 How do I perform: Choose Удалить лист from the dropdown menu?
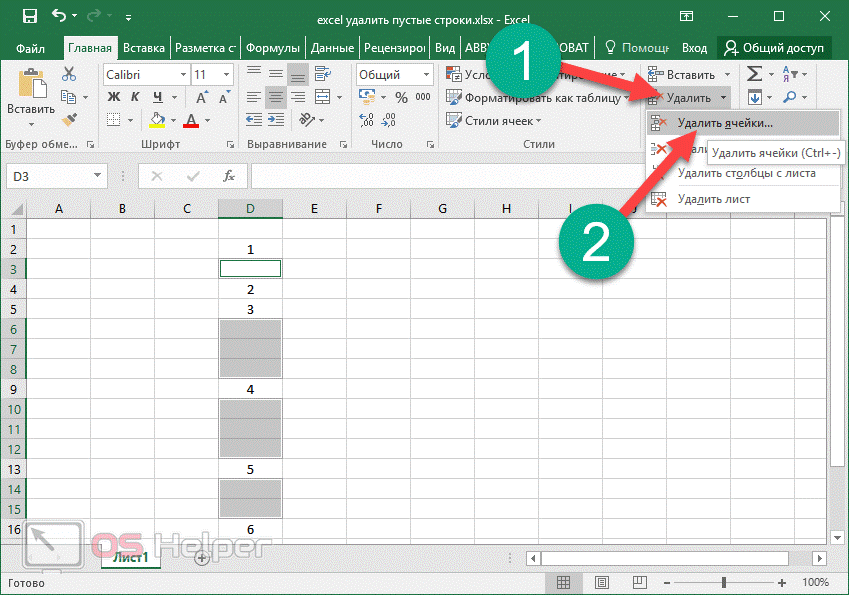[x=713, y=198]
